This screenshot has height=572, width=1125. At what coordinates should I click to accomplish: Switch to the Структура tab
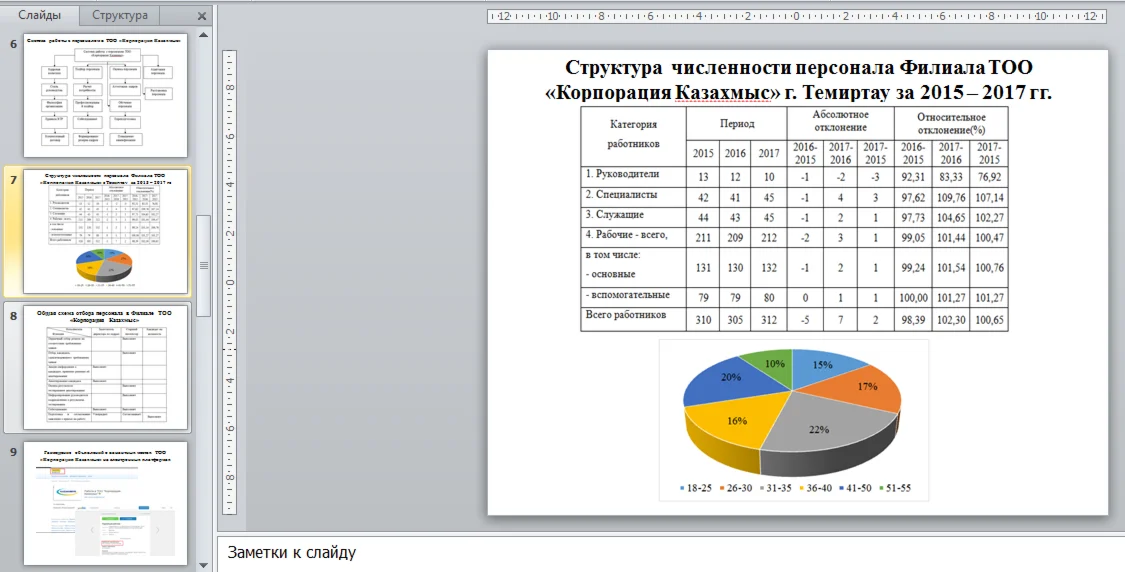tap(119, 15)
